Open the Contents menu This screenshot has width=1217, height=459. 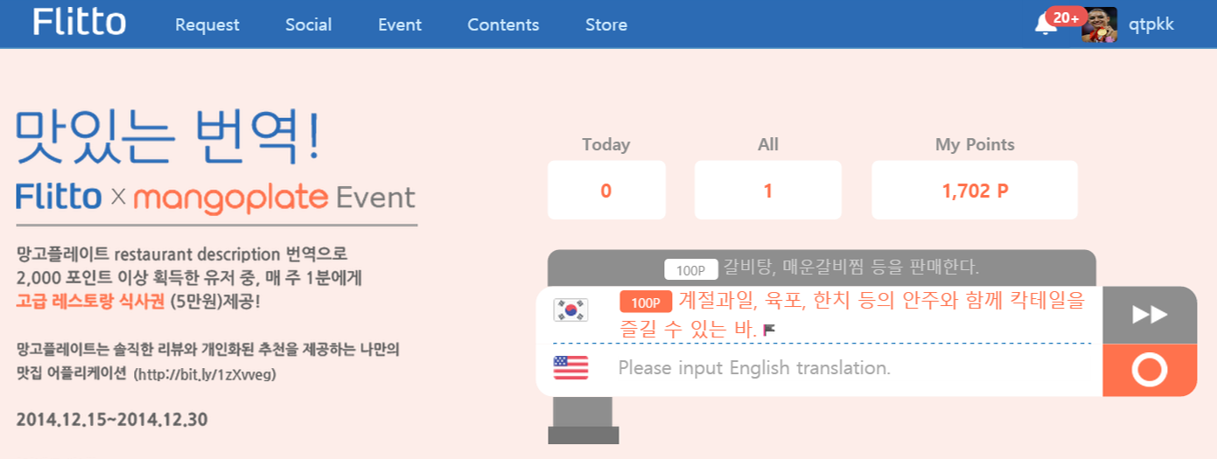coord(503,25)
